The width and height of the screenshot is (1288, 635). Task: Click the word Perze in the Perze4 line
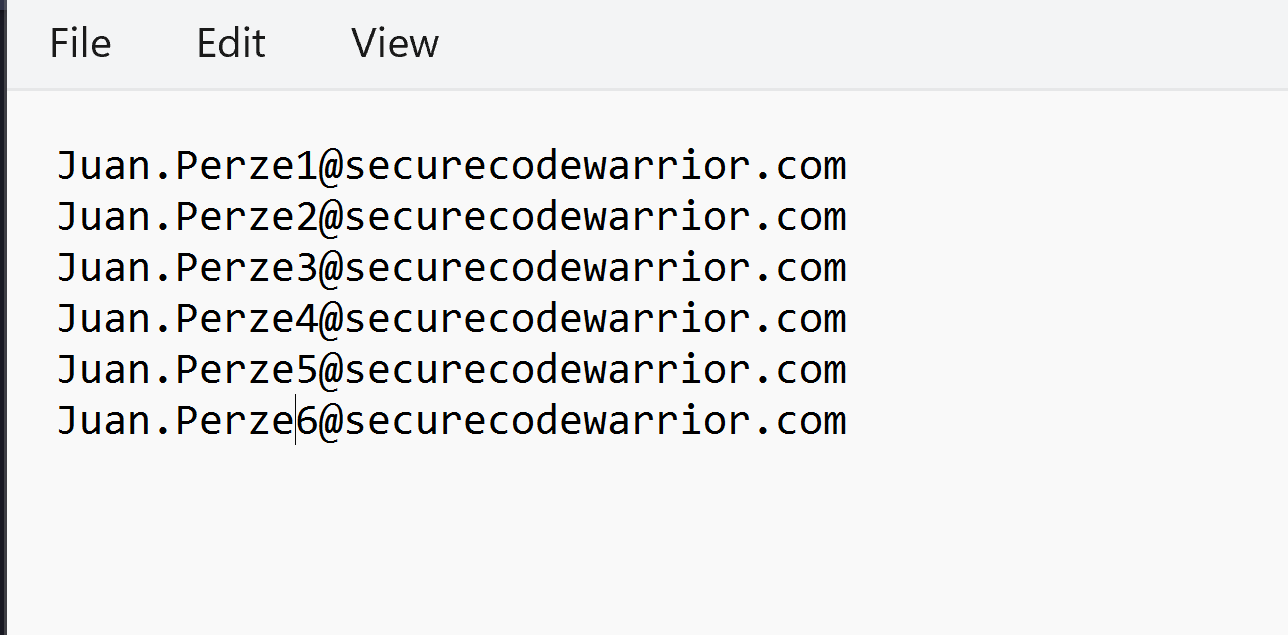235,319
